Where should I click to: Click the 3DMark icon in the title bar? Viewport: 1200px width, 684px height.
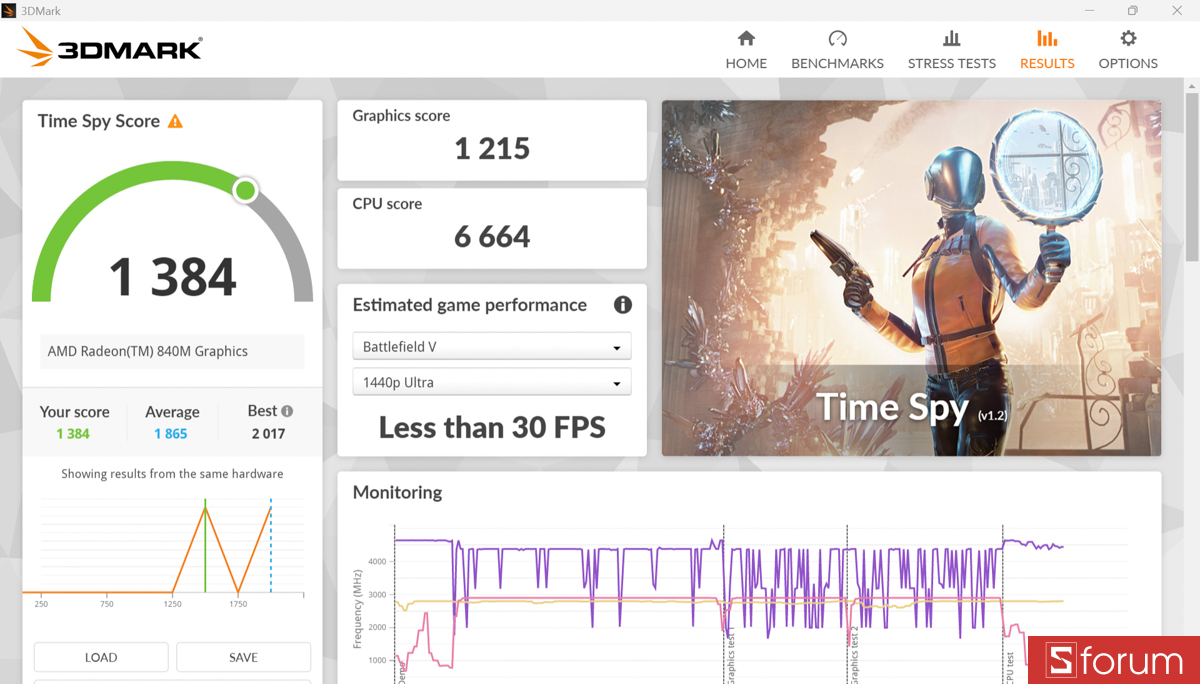[x=10, y=10]
